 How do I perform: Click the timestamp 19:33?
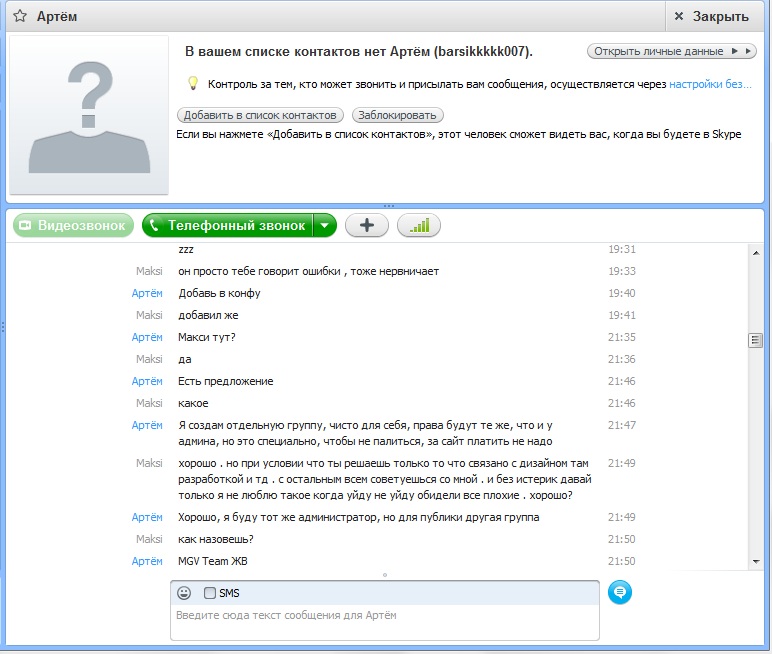point(622,271)
